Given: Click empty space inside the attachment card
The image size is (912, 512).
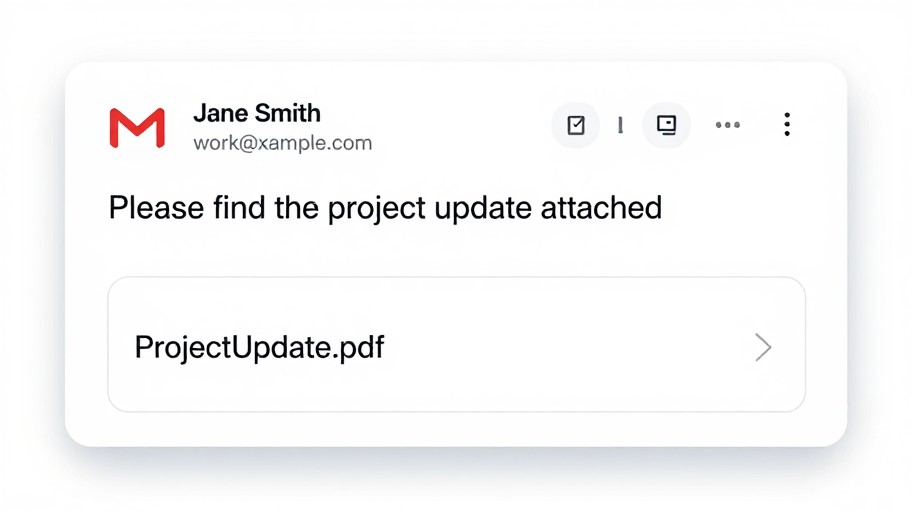Looking at the screenshot, I should tap(560, 347).
